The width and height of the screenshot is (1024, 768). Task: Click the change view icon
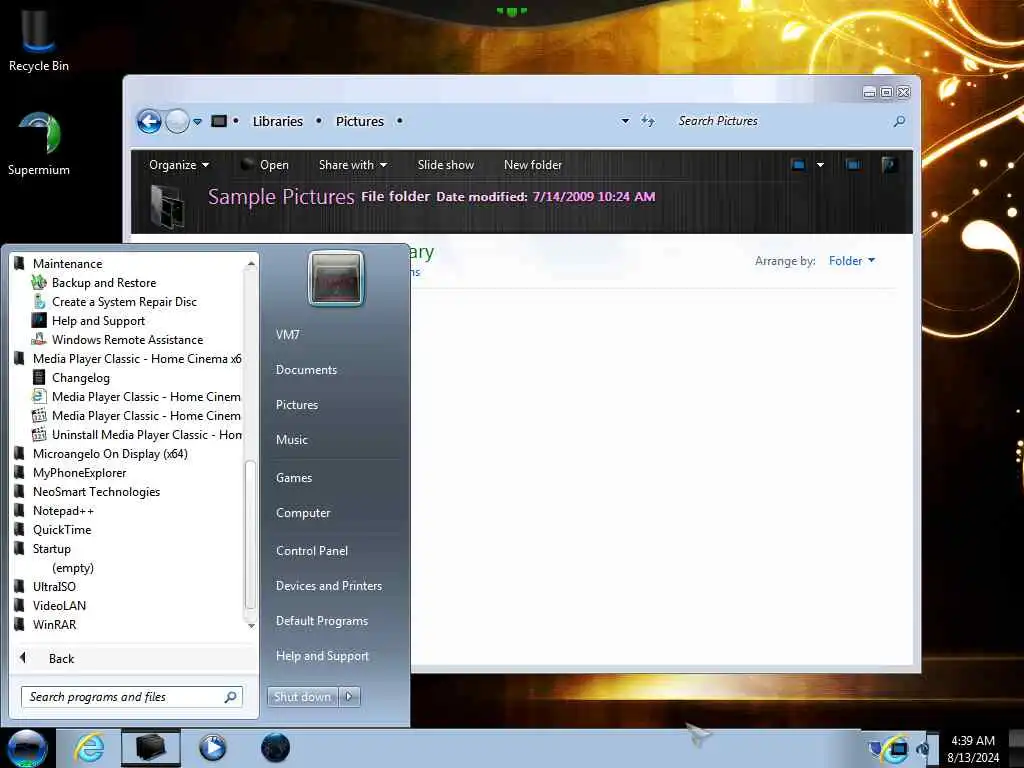798,165
